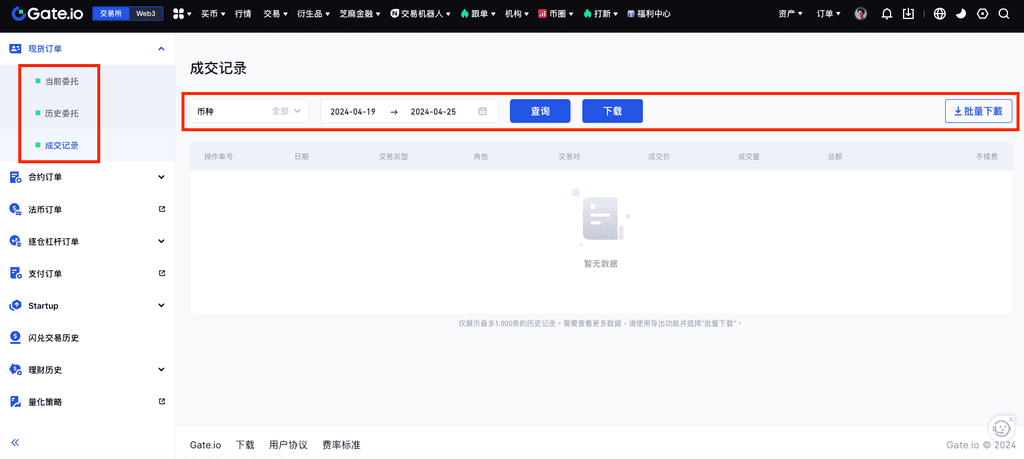This screenshot has width=1024, height=459.
Task: Open the four-dot apps grid icon
Action: pyautogui.click(x=181, y=14)
